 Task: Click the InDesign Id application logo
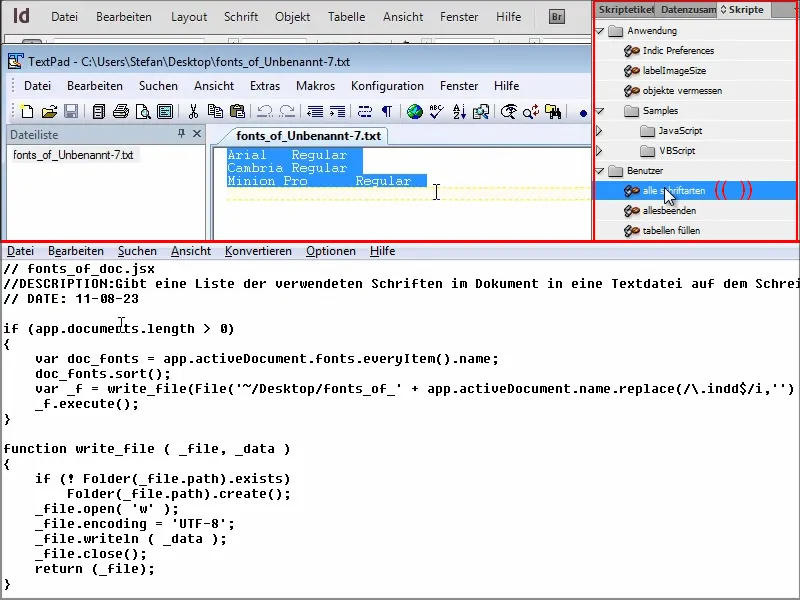pos(21,16)
